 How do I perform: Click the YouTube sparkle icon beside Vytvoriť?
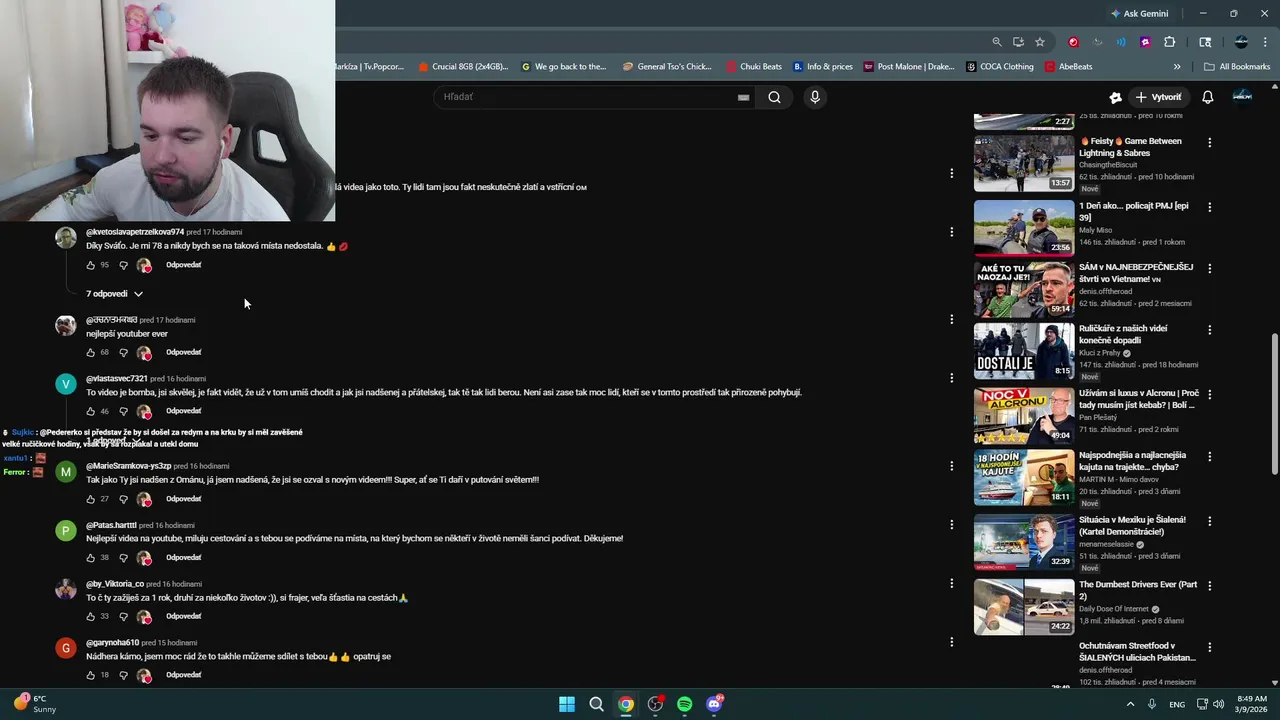[1115, 97]
